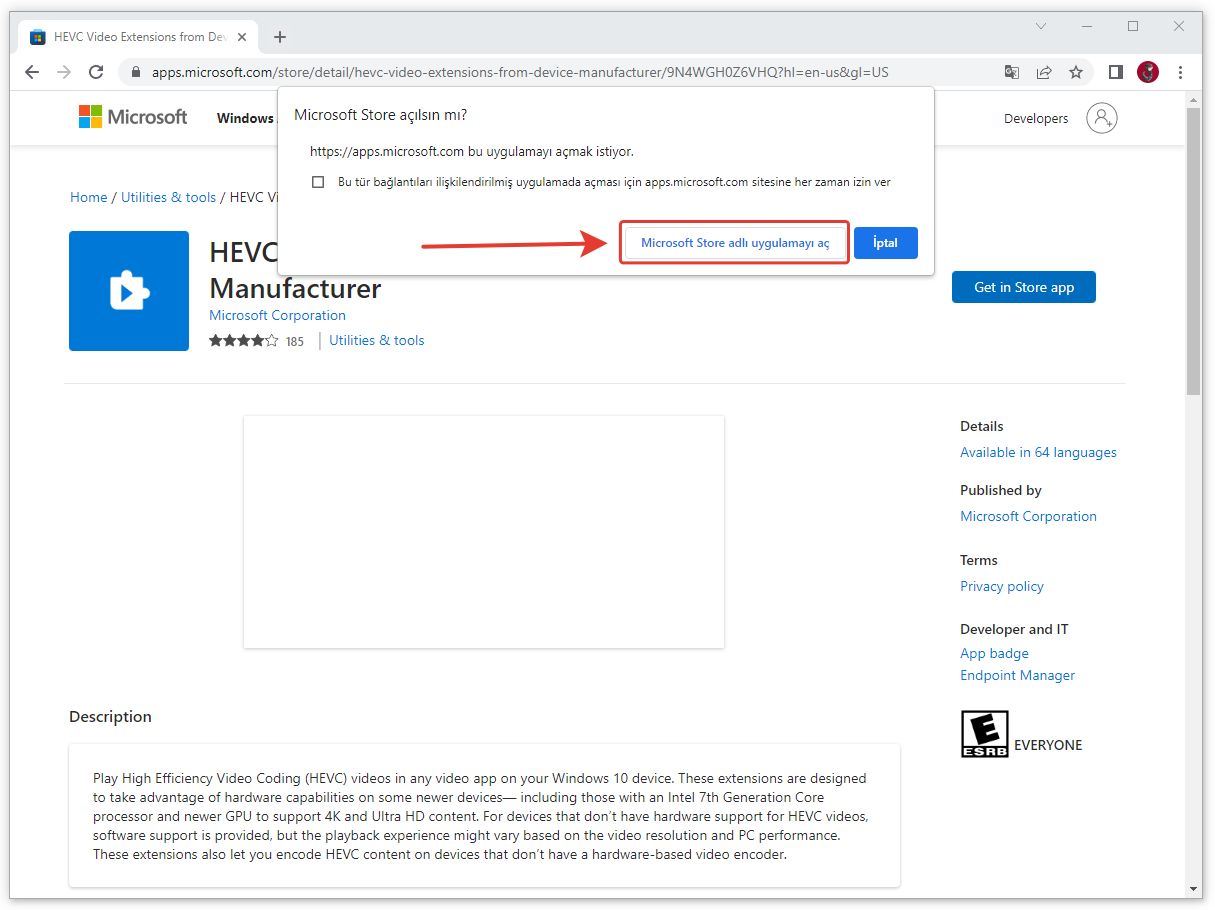Viewport: 1215px width, 910px height.
Task: Click the browser back arrow
Action: click(x=32, y=72)
